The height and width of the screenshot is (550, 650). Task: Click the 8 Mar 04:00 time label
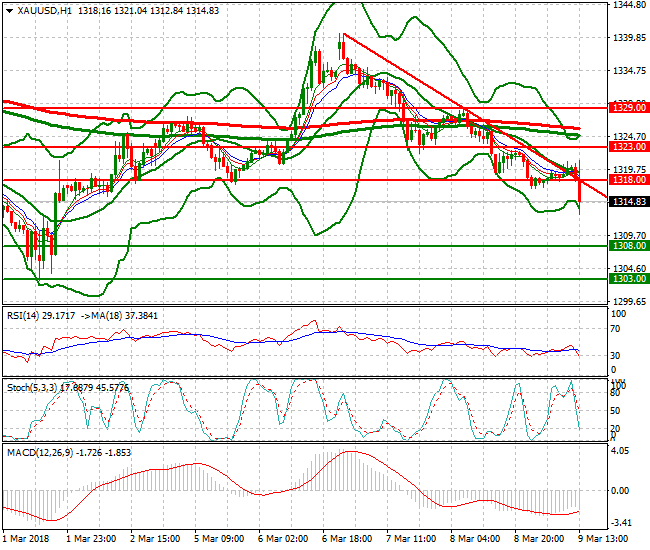[x=475, y=539]
